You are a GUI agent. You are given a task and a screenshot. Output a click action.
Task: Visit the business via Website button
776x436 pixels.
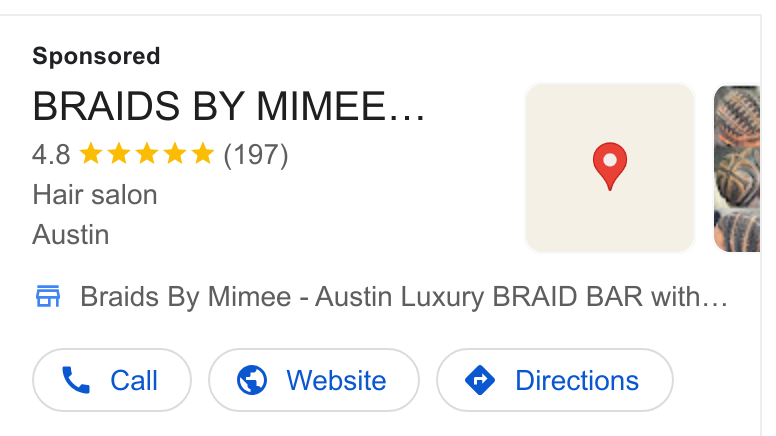tap(314, 380)
